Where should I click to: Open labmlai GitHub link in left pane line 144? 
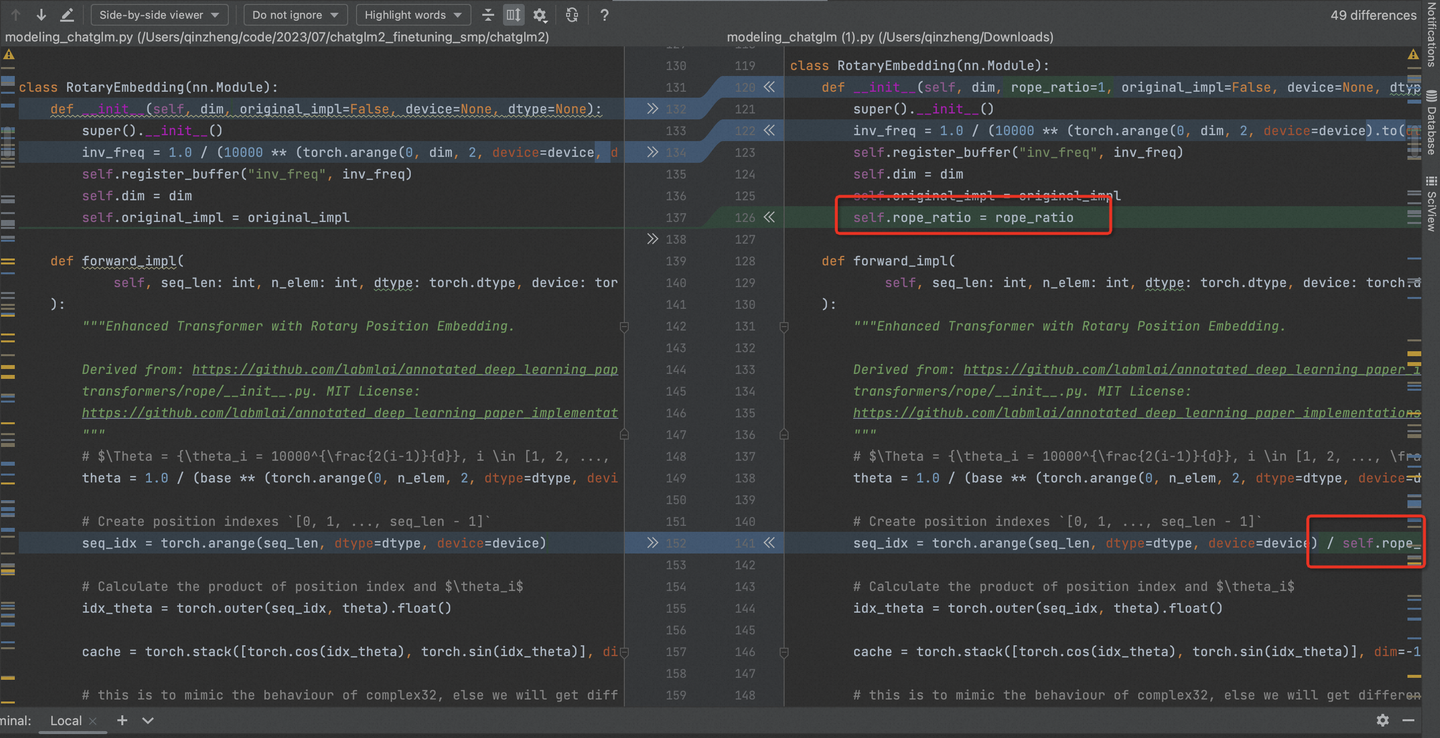tap(405, 370)
